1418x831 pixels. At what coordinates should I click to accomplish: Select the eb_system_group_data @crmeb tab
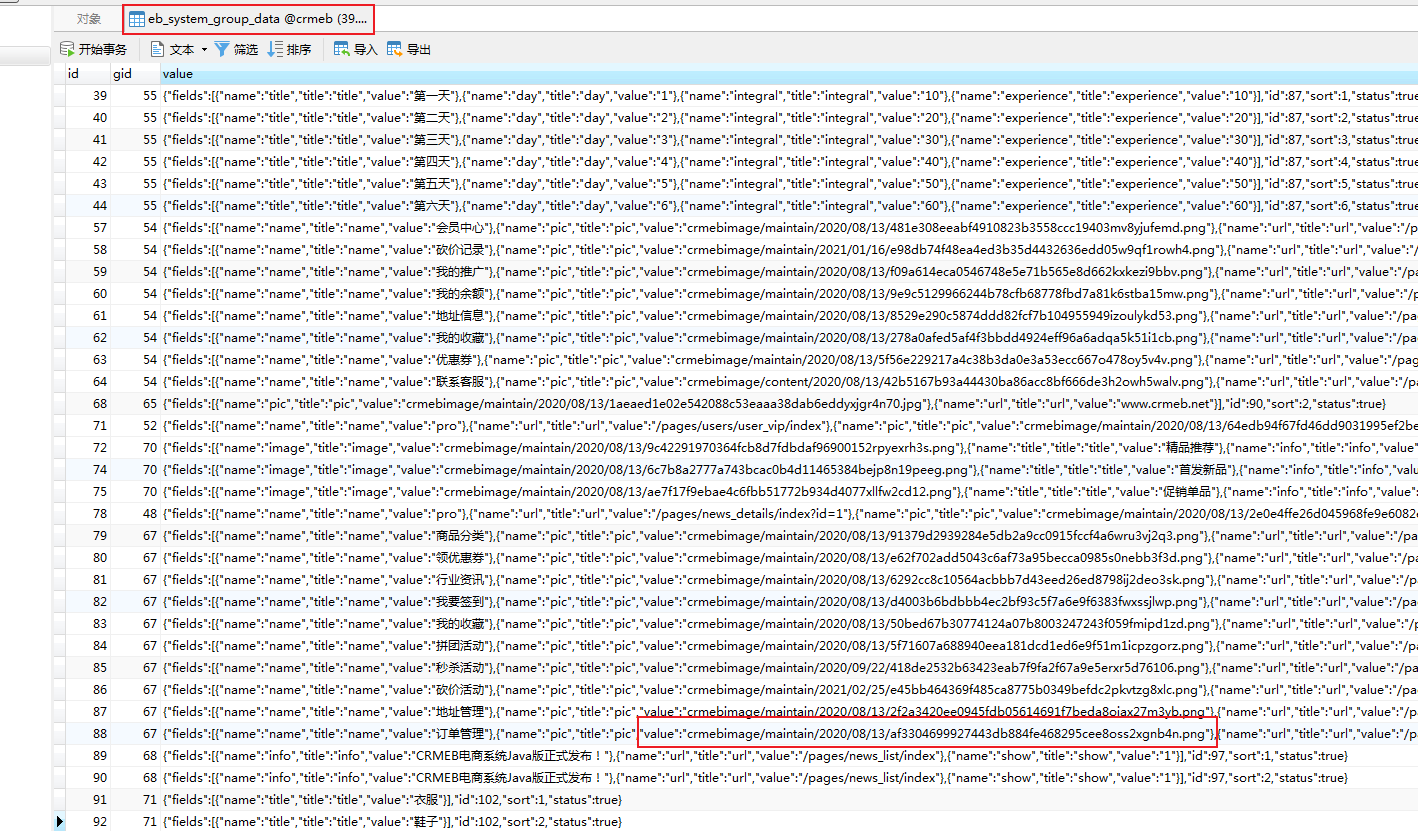[x=249, y=19]
